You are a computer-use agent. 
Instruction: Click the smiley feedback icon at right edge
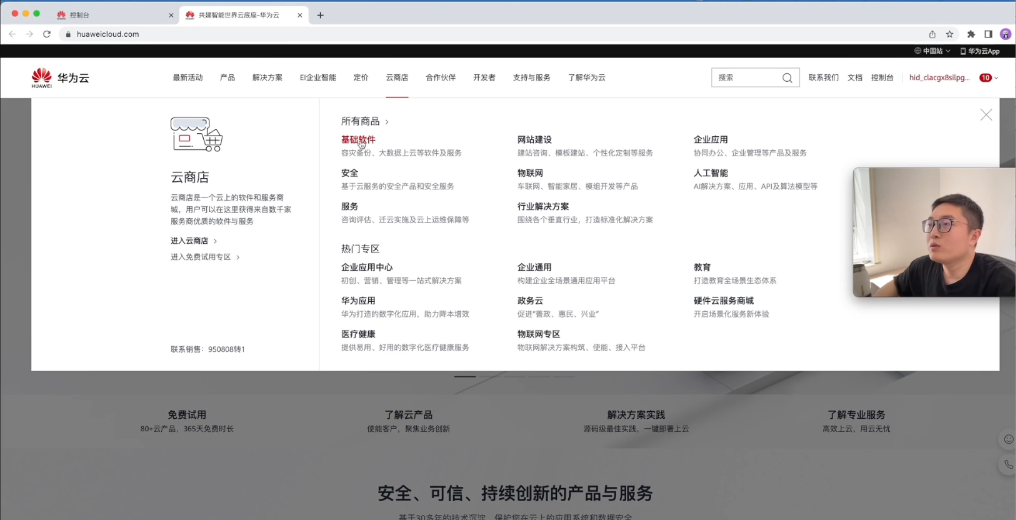(x=1008, y=439)
